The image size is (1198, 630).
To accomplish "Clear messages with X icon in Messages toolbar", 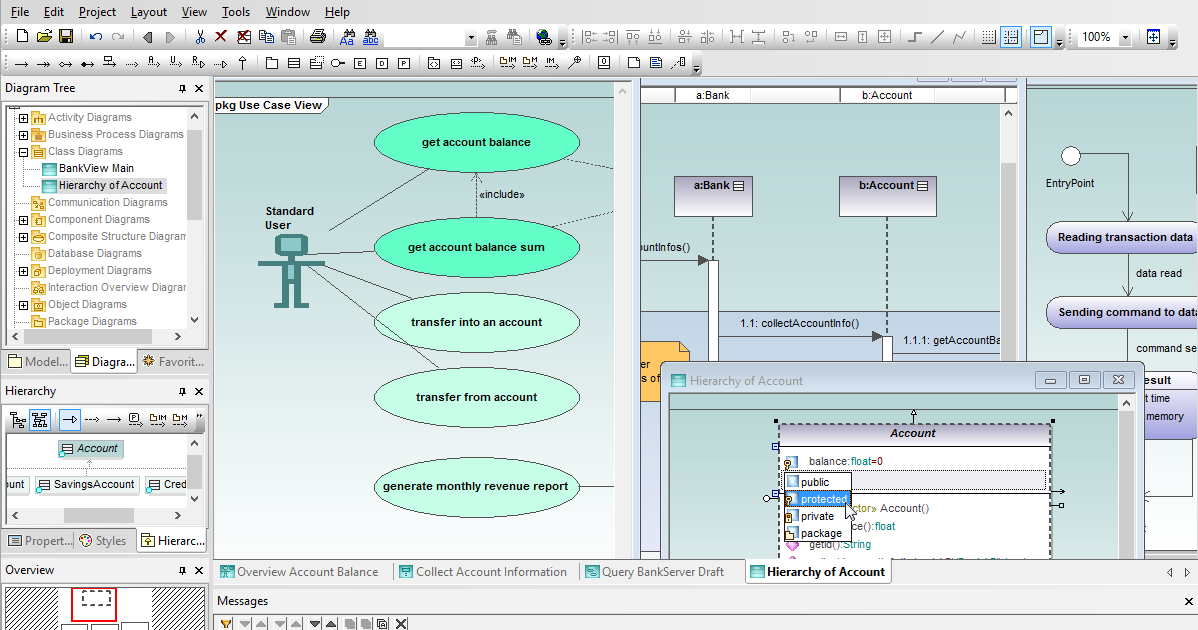I will click(401, 623).
